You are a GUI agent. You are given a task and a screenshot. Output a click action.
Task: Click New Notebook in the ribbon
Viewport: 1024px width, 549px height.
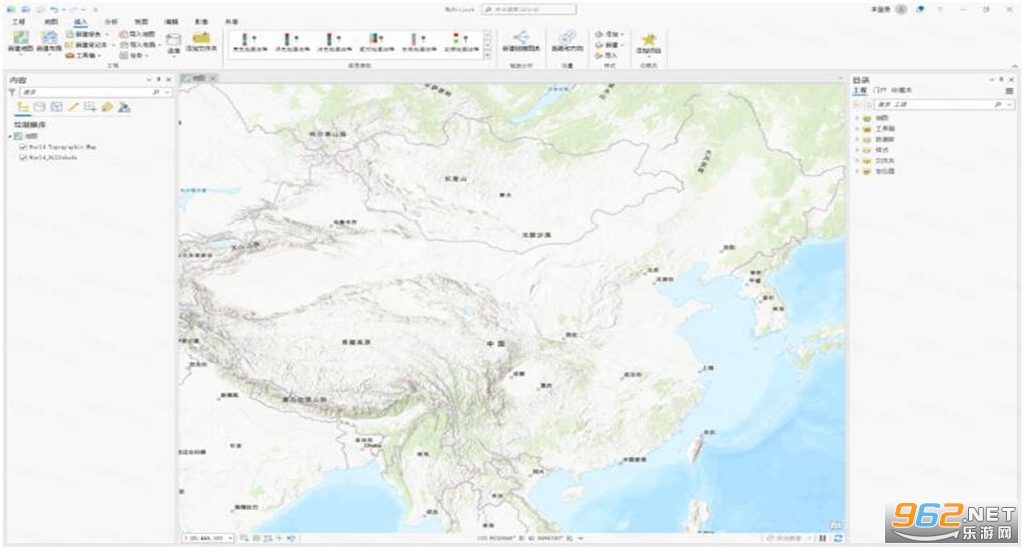[x=90, y=44]
